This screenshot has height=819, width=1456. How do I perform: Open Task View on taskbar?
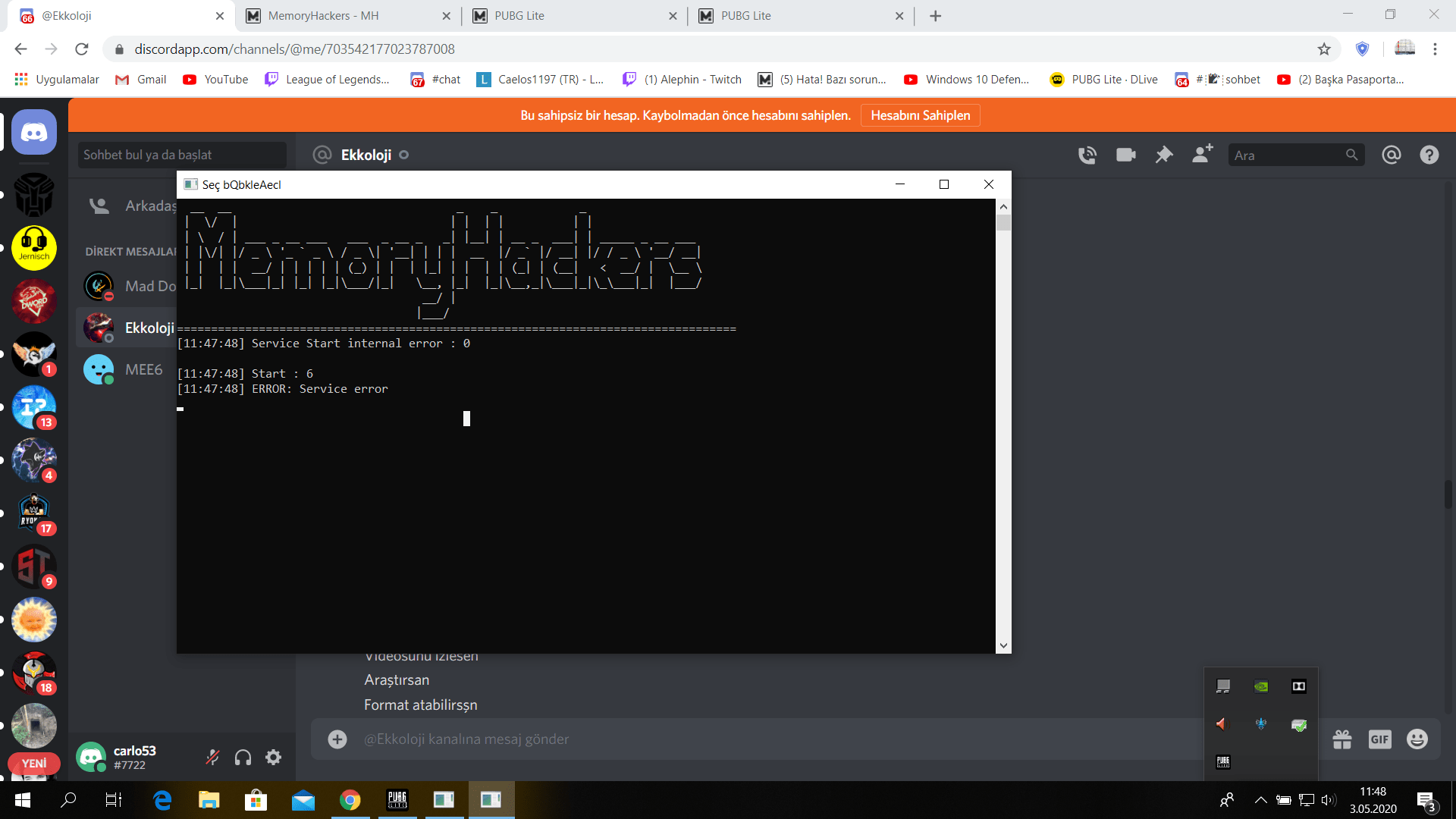114,800
